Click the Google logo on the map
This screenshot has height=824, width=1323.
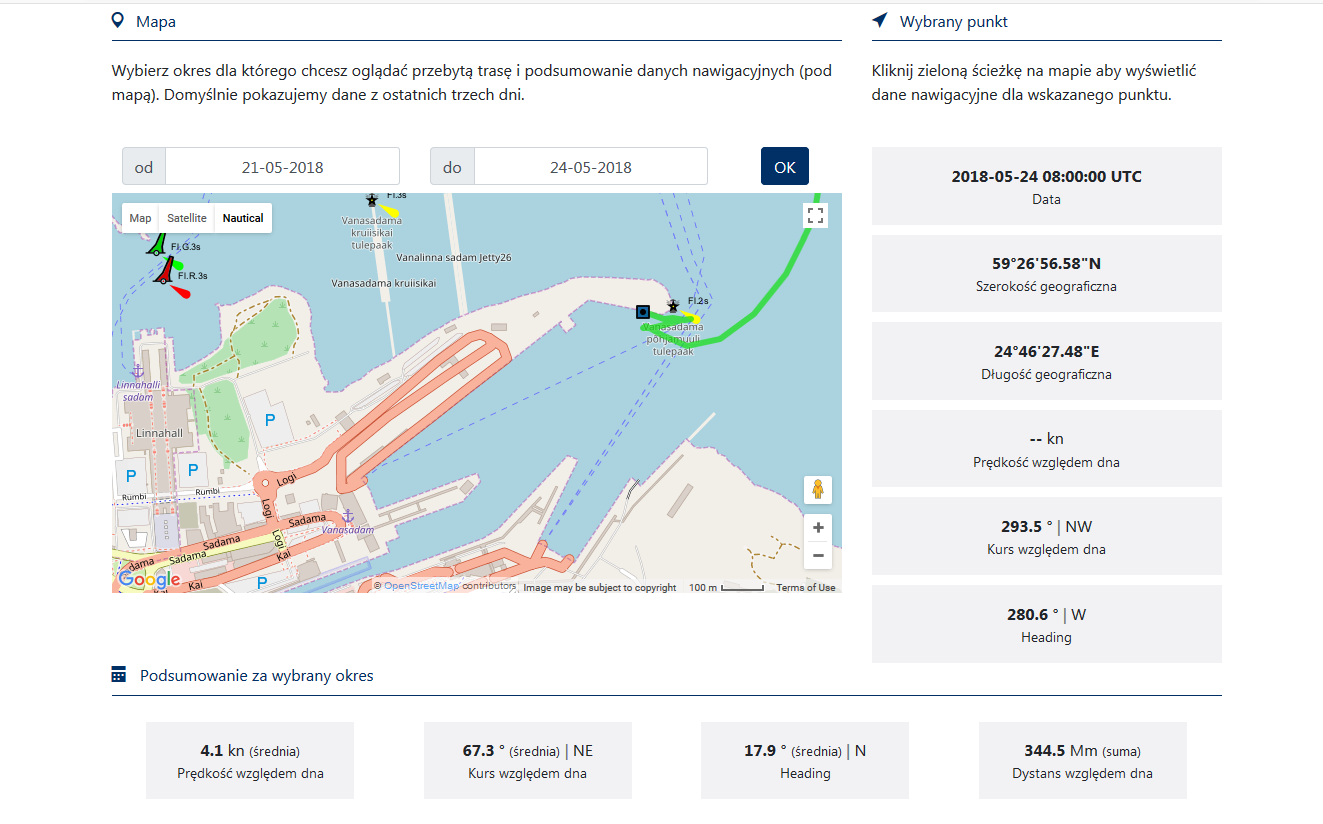click(148, 578)
